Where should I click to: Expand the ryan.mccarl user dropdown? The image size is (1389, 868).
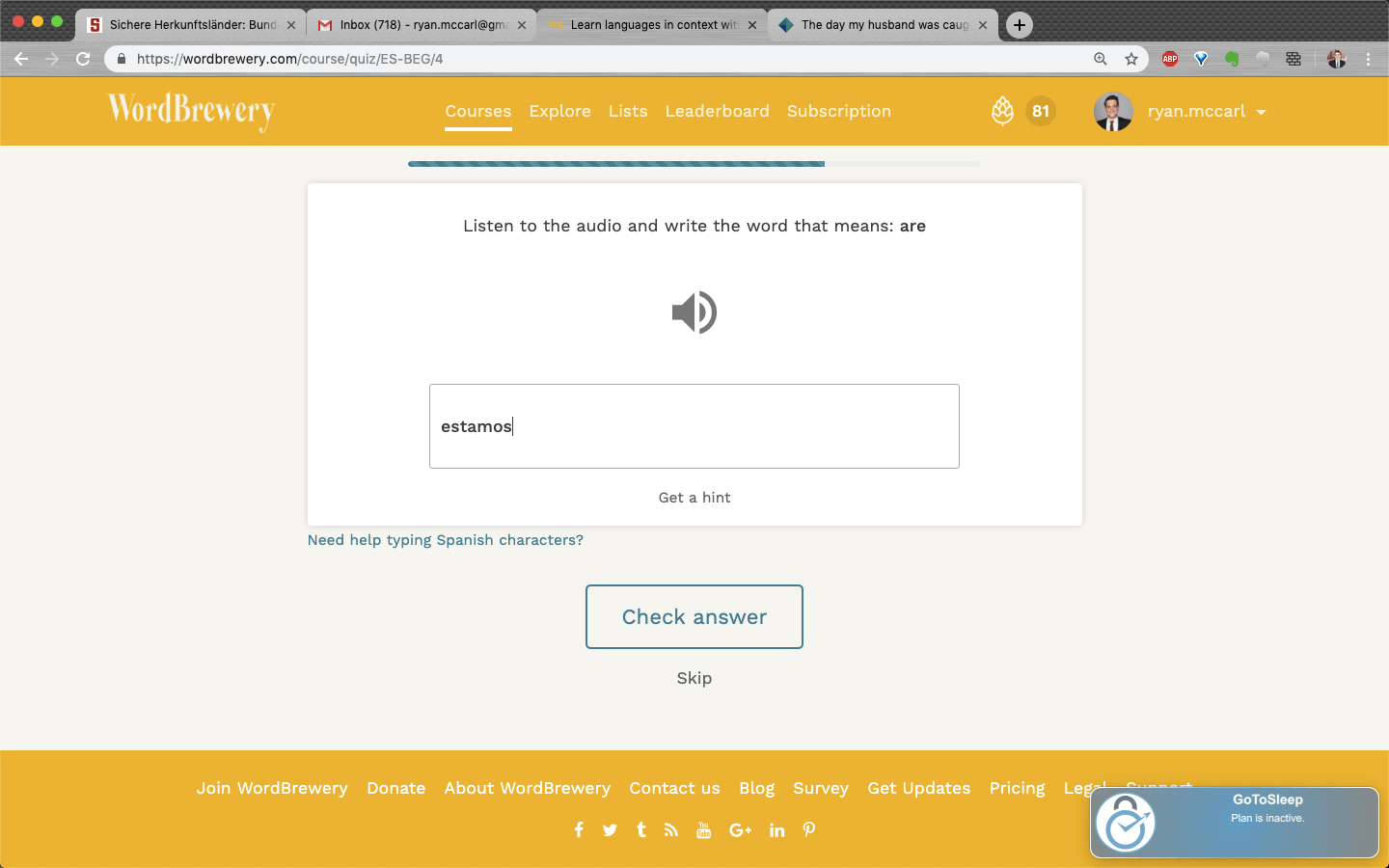tap(1261, 112)
